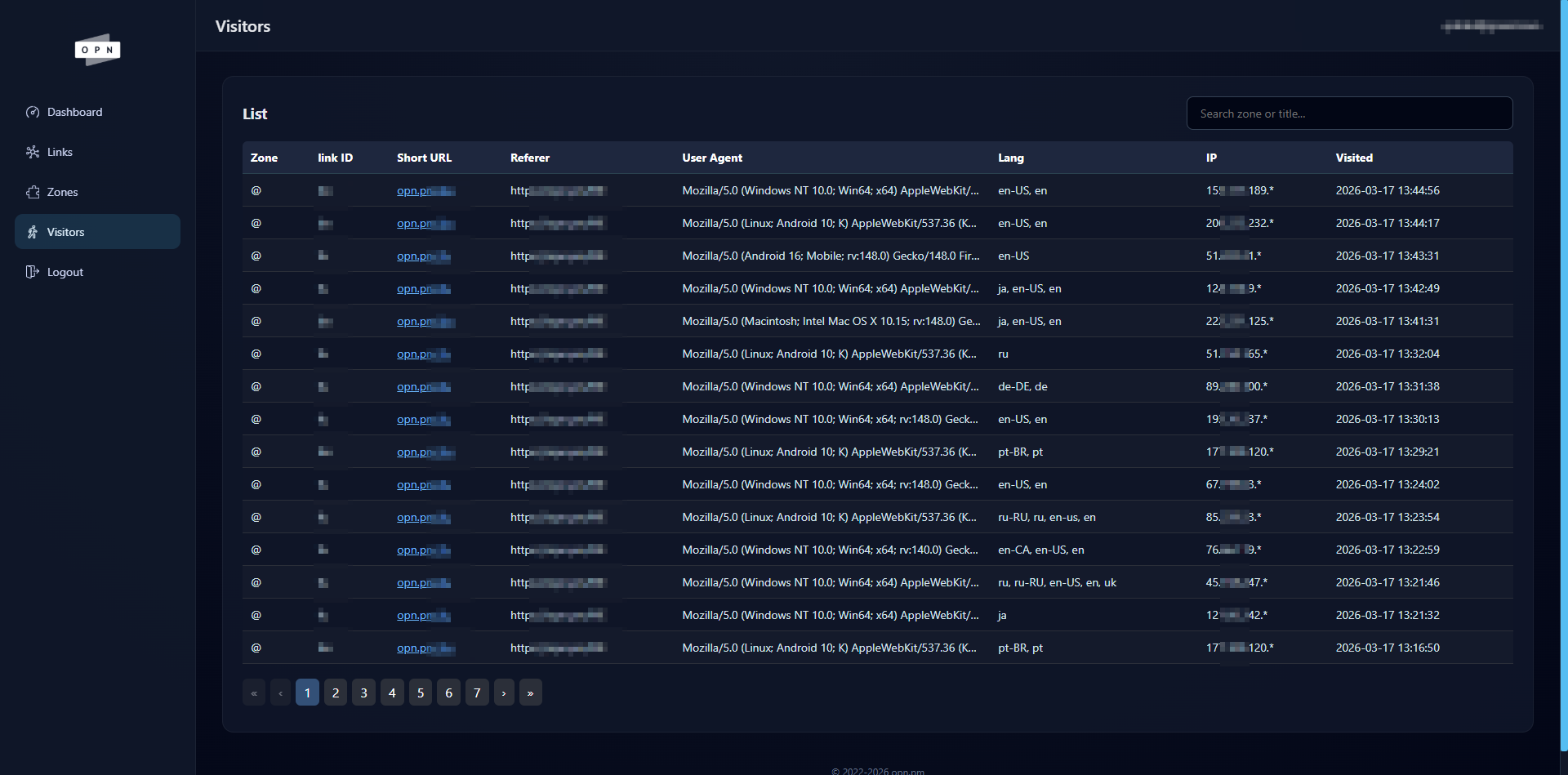
Task: Go to first page with « button
Action: click(254, 693)
